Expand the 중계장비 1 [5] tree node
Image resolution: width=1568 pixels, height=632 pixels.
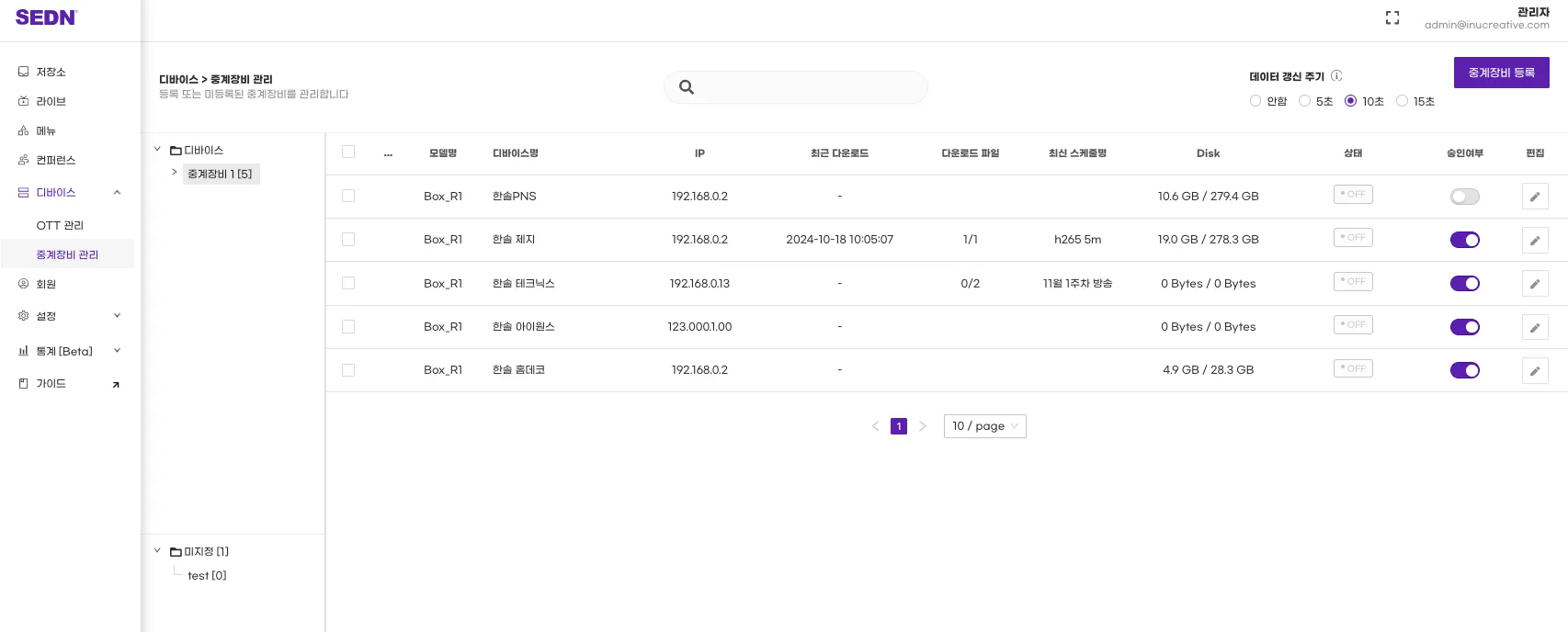pos(175,173)
